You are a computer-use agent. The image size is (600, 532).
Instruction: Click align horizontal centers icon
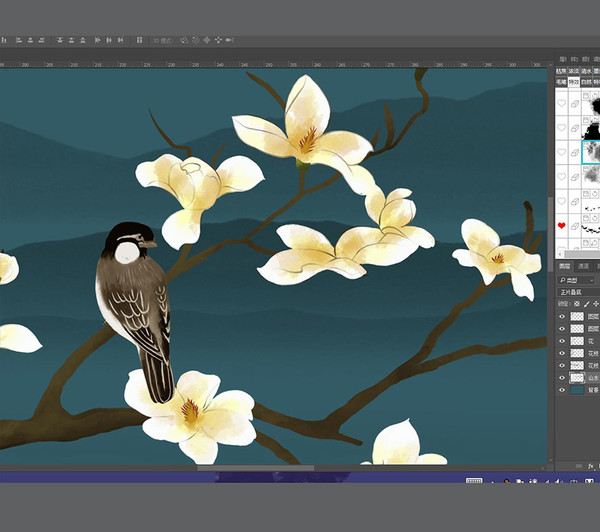click(x=30, y=40)
